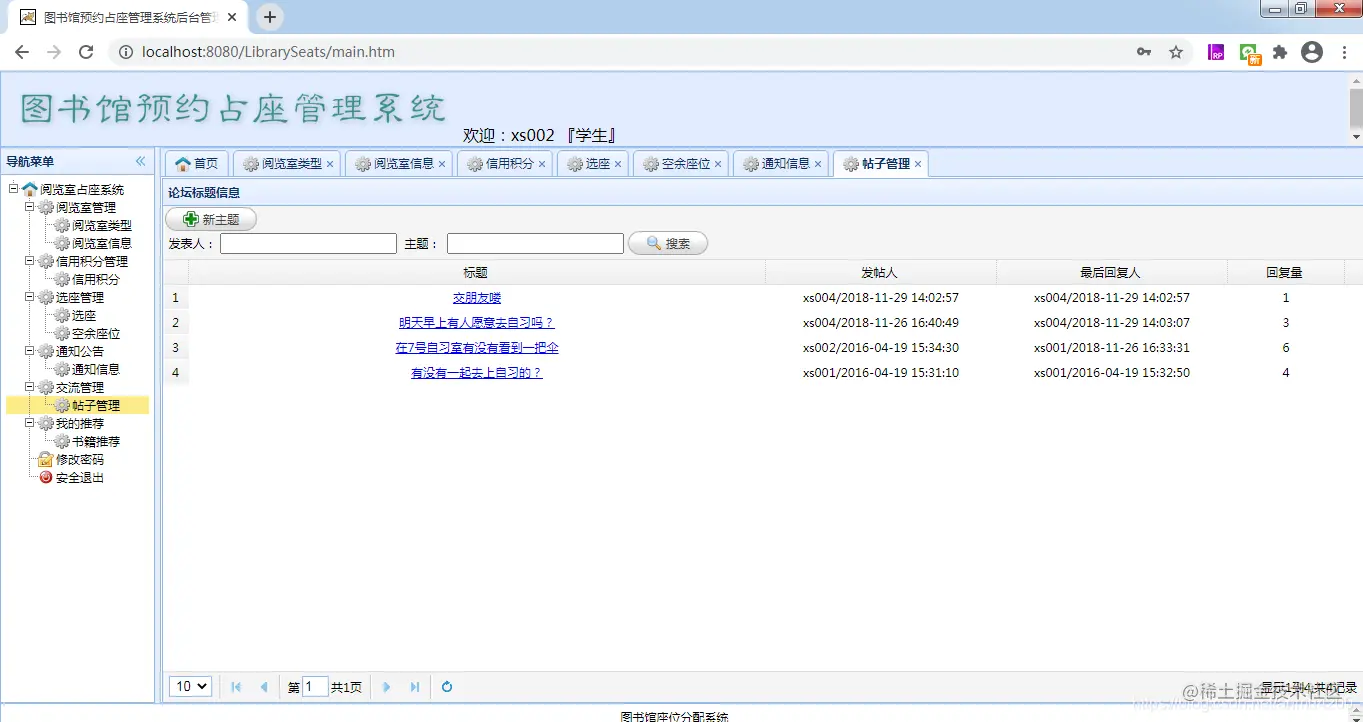This screenshot has width=1363, height=722.
Task: Focus the 发表人 input field
Action: click(x=308, y=244)
